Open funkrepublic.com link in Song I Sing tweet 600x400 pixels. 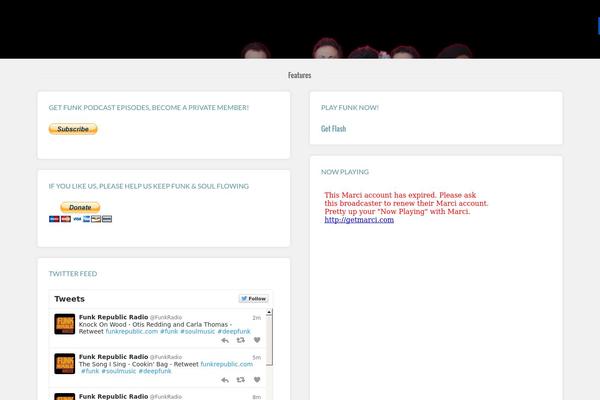pyautogui.click(x=227, y=364)
